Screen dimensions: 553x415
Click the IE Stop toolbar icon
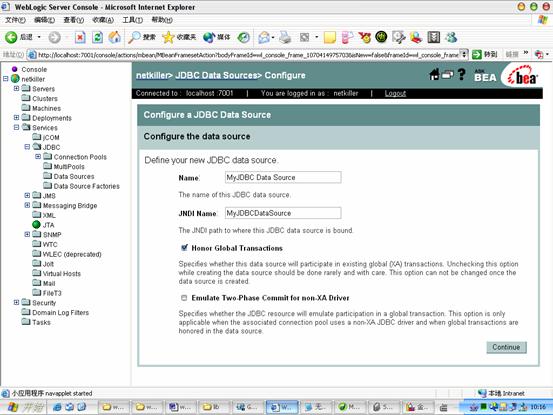80,37
